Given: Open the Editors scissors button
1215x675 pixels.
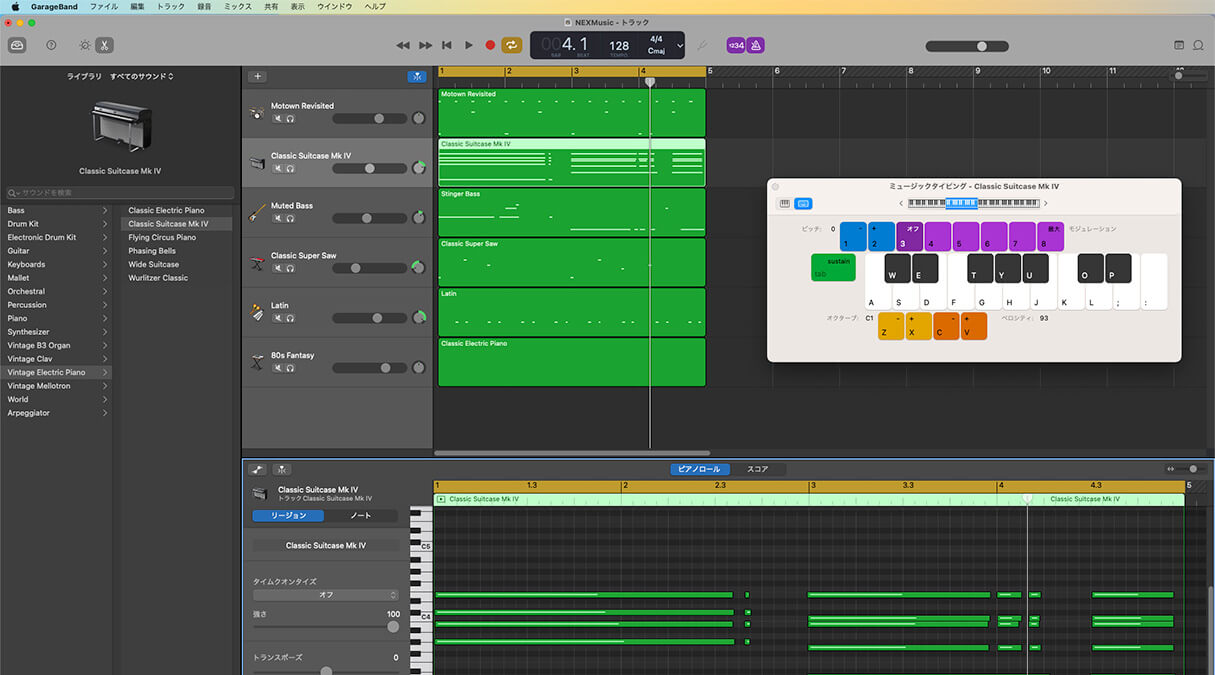Looking at the screenshot, I should click(105, 45).
